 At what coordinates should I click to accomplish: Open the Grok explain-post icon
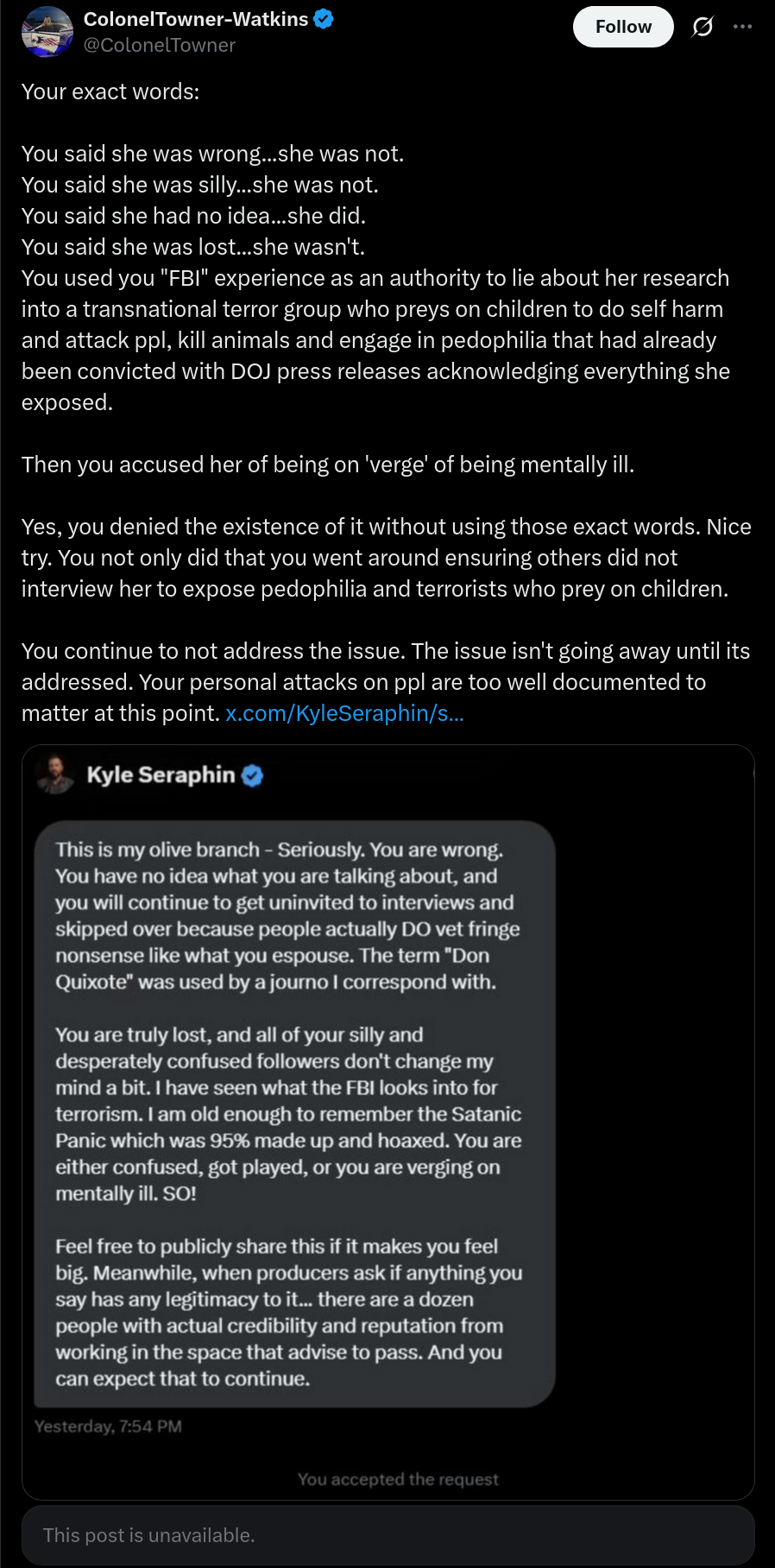703,27
